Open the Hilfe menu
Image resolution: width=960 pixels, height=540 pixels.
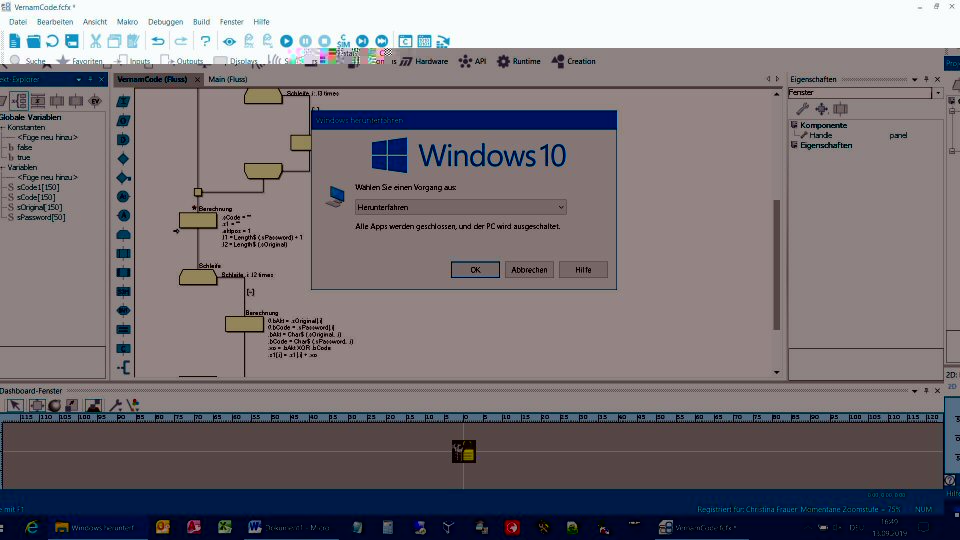(261, 21)
